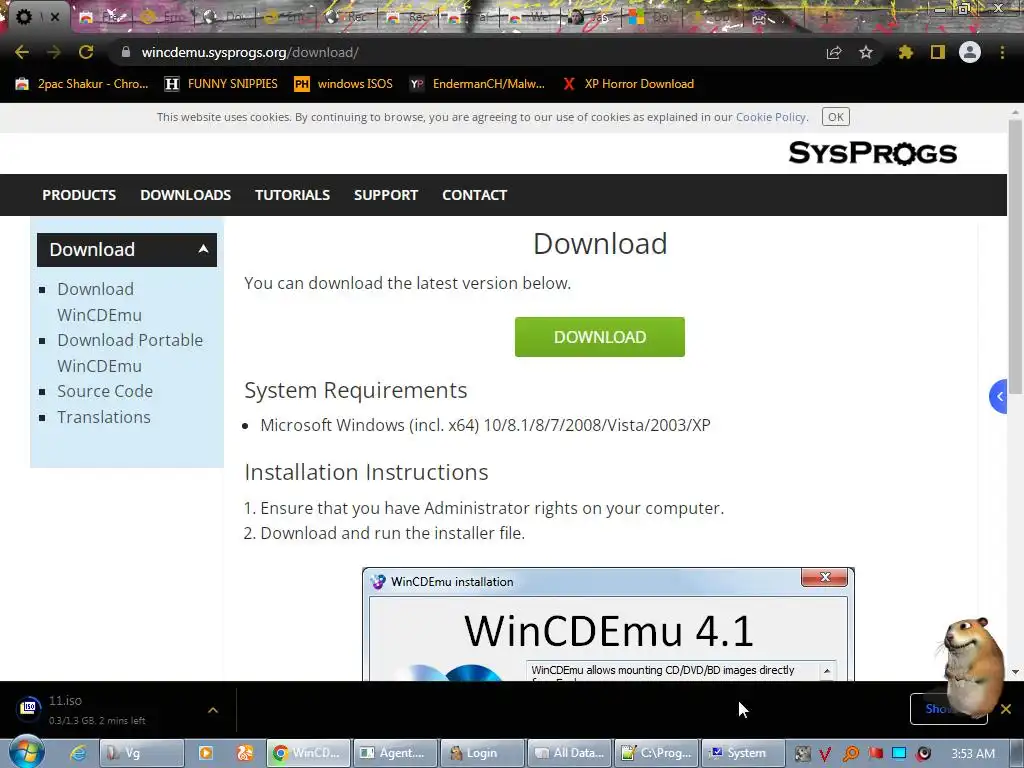The image size is (1024, 768).
Task: Open the UC Browser taskbar icon
Action: [245, 753]
